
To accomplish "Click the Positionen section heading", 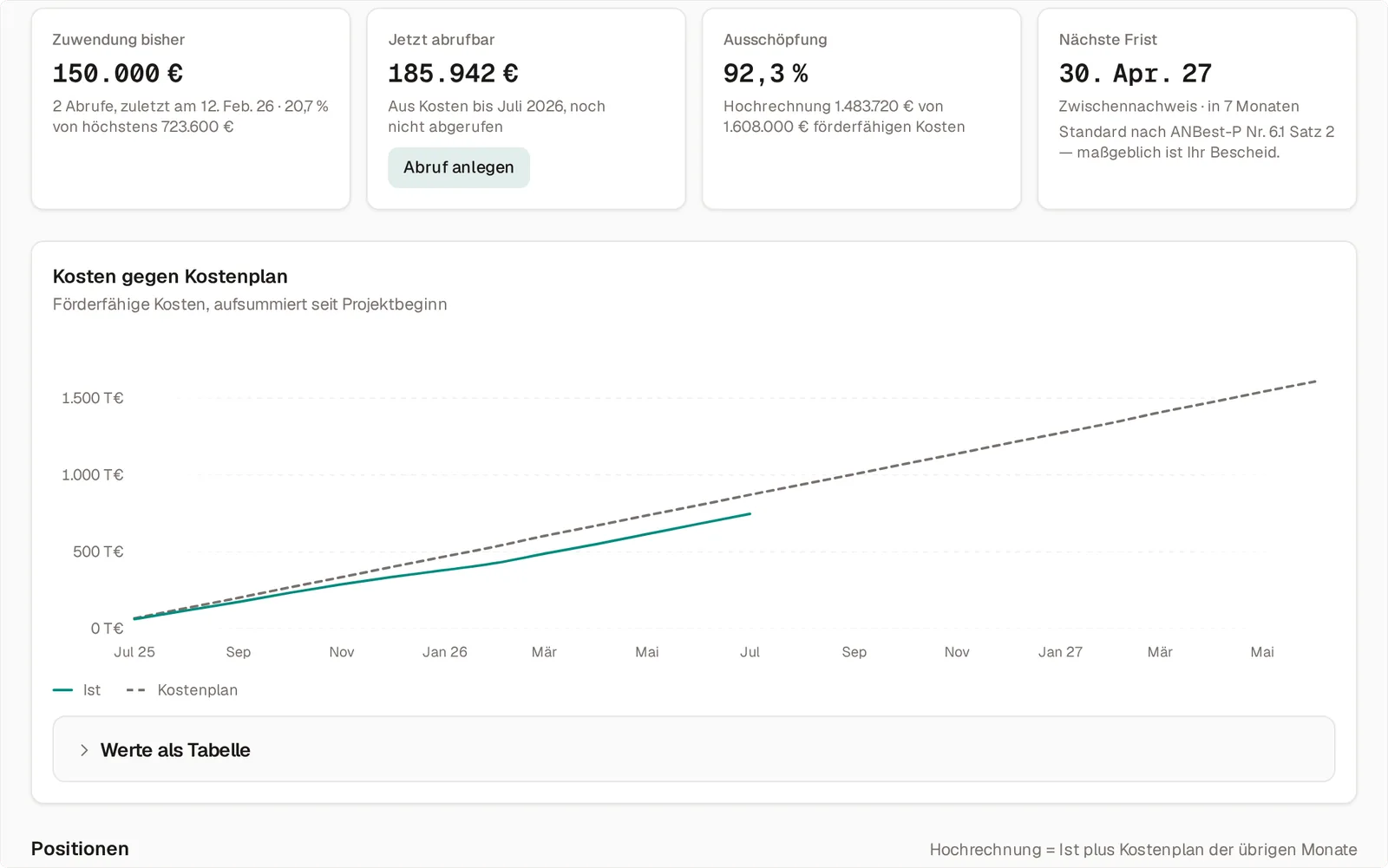I will 80,849.
